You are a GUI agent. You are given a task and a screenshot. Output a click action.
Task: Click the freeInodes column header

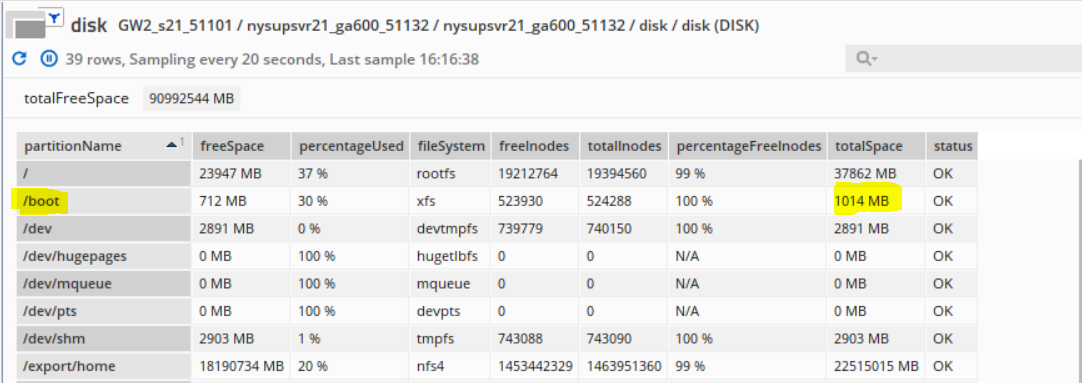coord(535,146)
